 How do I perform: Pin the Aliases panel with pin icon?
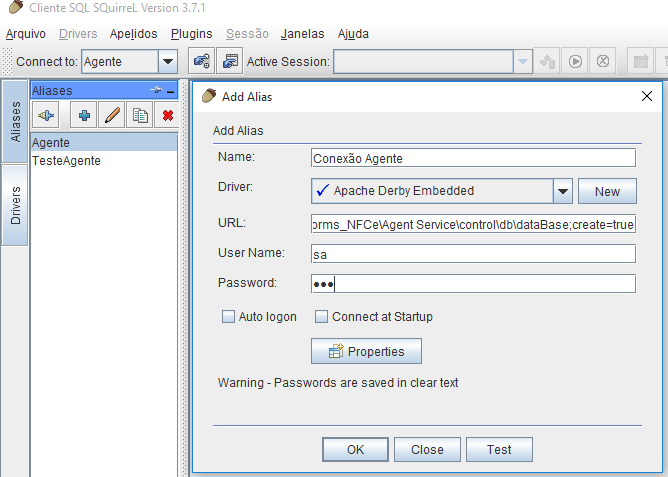[x=156, y=90]
